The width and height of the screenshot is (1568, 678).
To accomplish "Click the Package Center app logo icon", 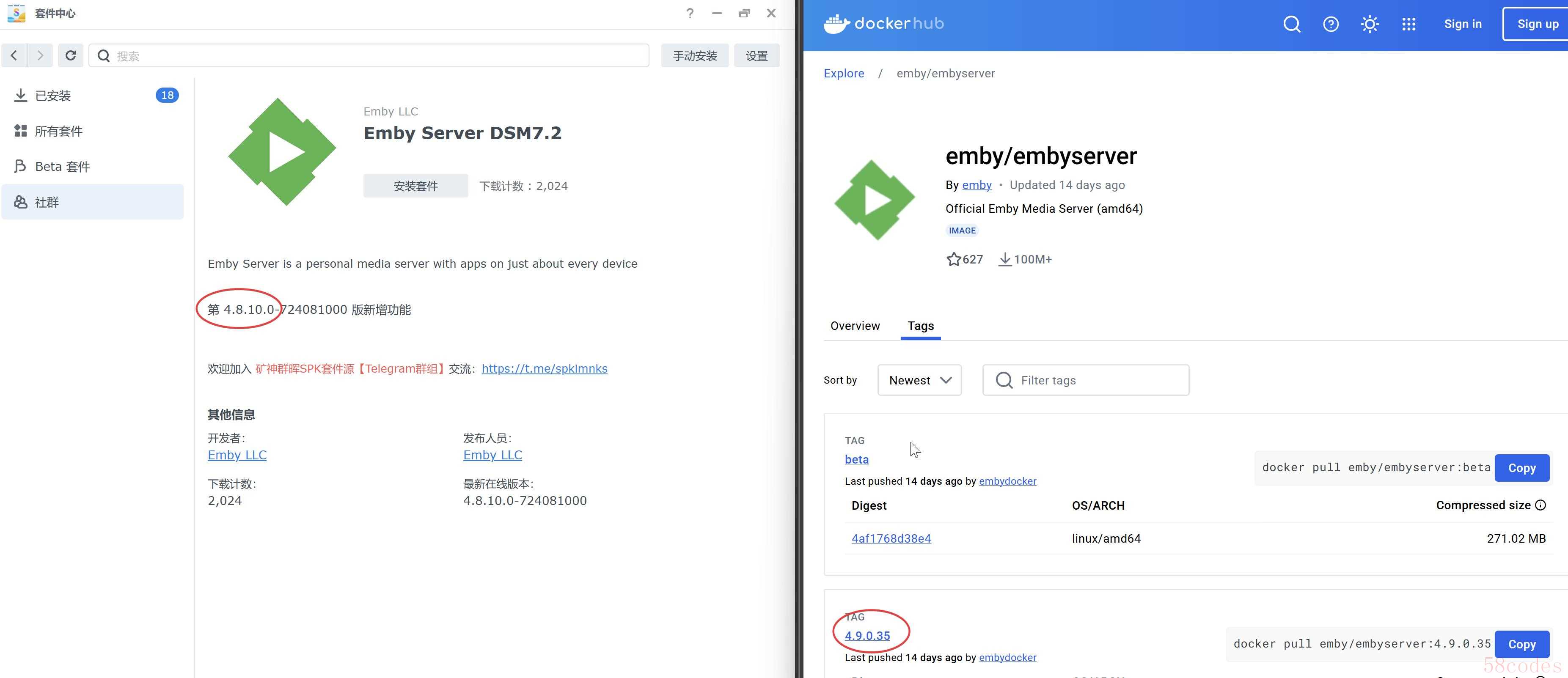I will (x=17, y=13).
